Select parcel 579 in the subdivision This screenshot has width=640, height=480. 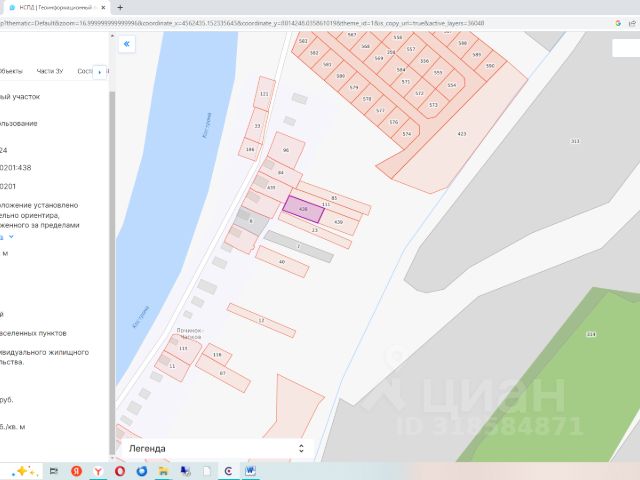click(354, 87)
